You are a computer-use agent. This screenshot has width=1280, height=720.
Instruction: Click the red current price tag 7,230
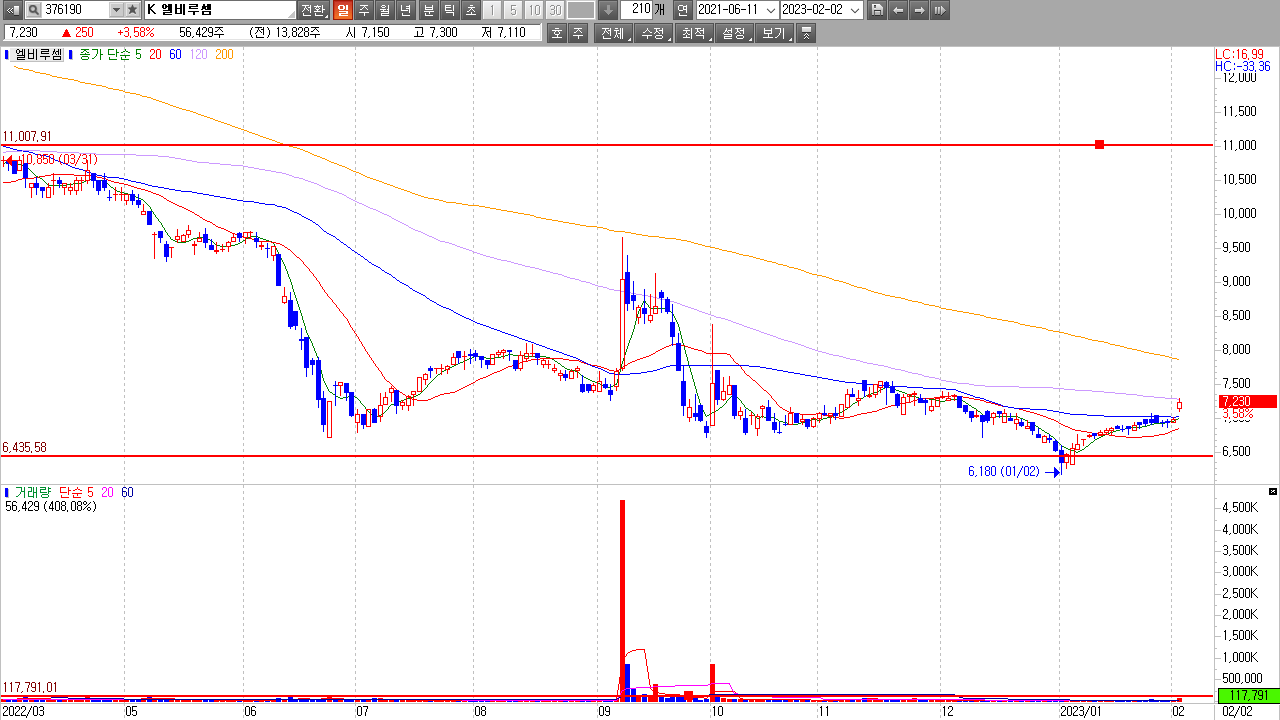tap(1248, 401)
